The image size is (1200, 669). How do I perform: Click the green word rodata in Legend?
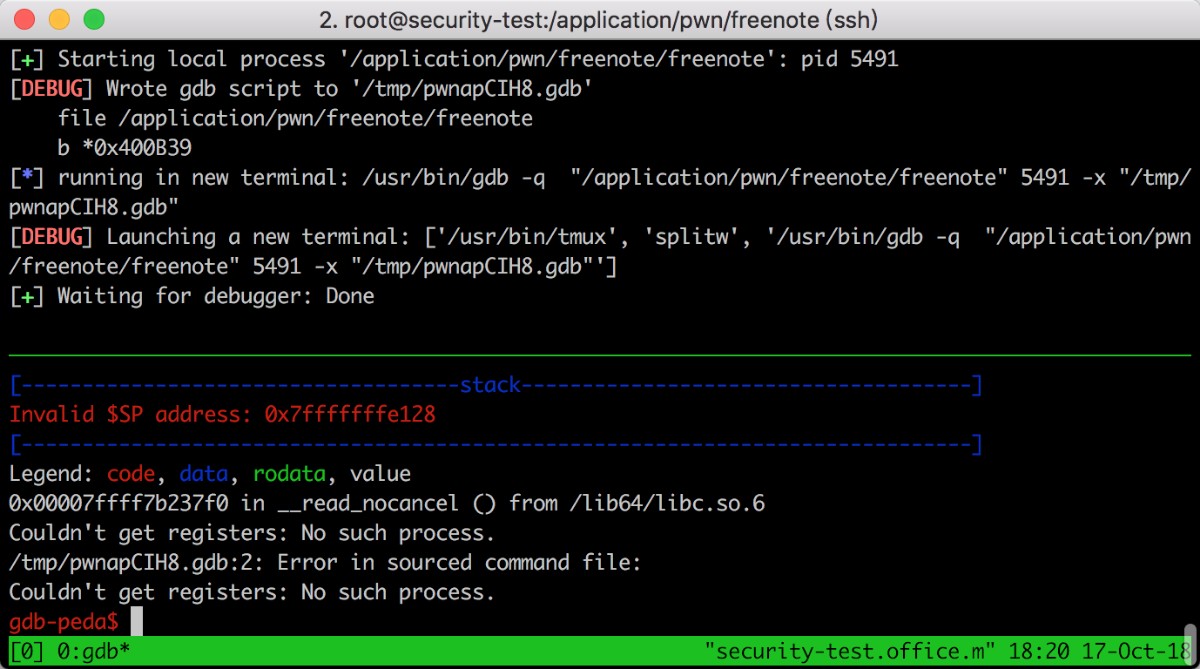289,474
